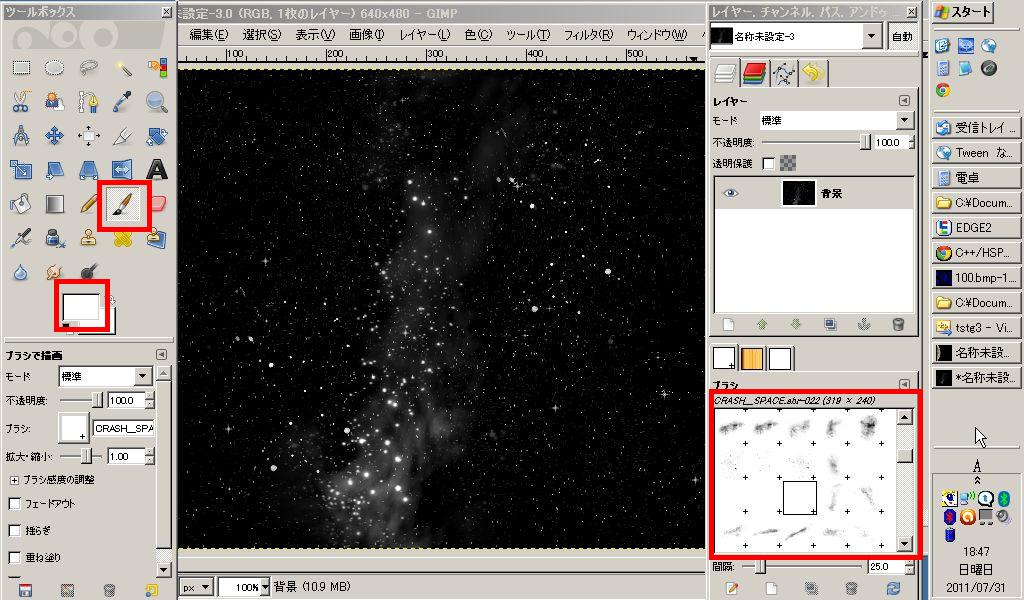
Task: Select the Paths pen tool
Action: 89,101
